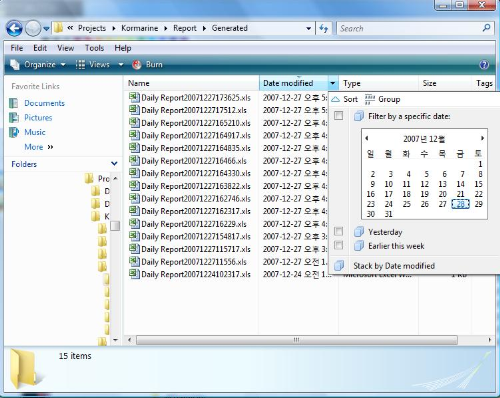Open the address bar history dropdown
Viewport: 500px width, 398px height.
pos(309,29)
